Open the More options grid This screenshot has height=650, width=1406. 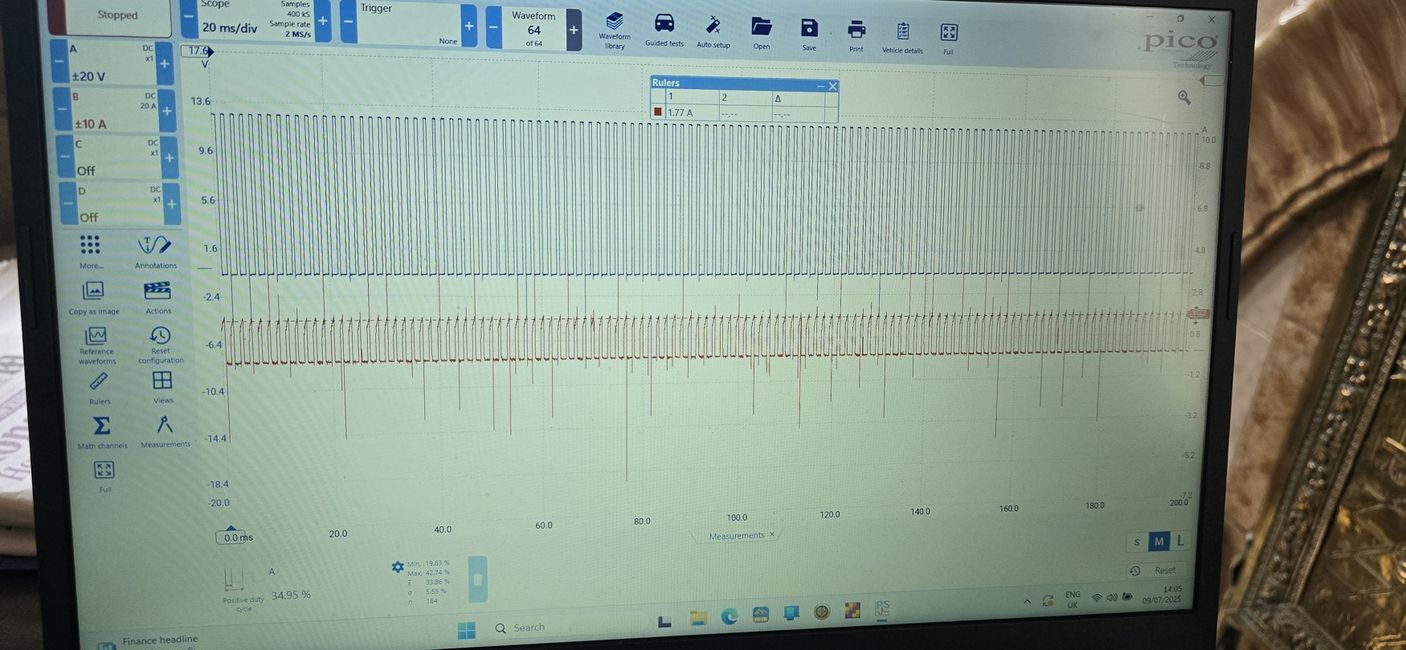click(x=90, y=251)
